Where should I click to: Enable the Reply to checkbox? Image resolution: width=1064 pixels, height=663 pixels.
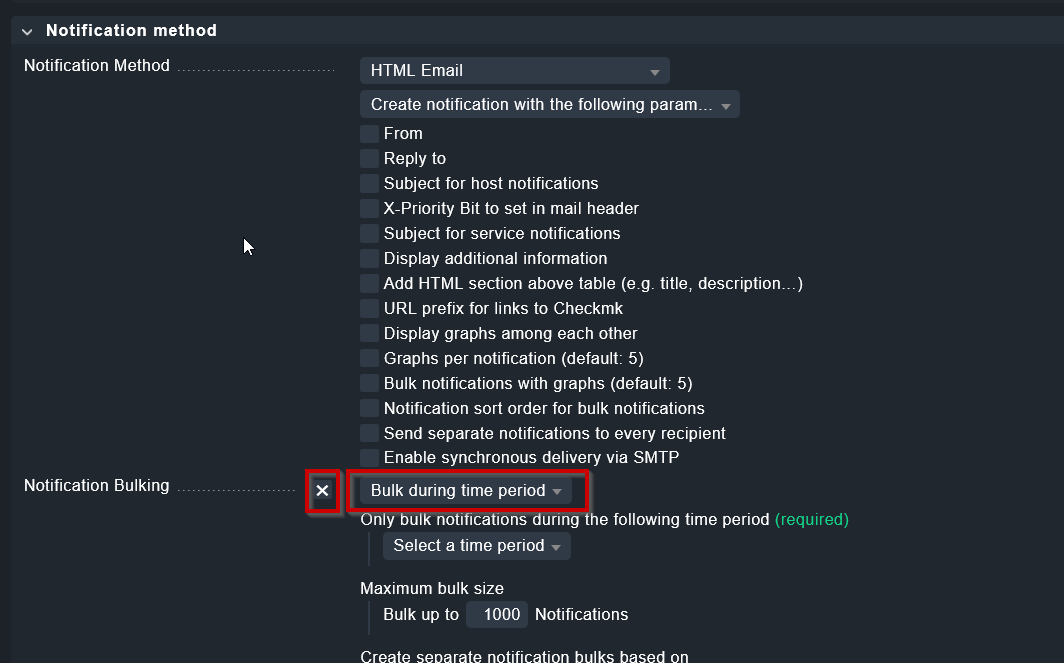pyautogui.click(x=370, y=158)
